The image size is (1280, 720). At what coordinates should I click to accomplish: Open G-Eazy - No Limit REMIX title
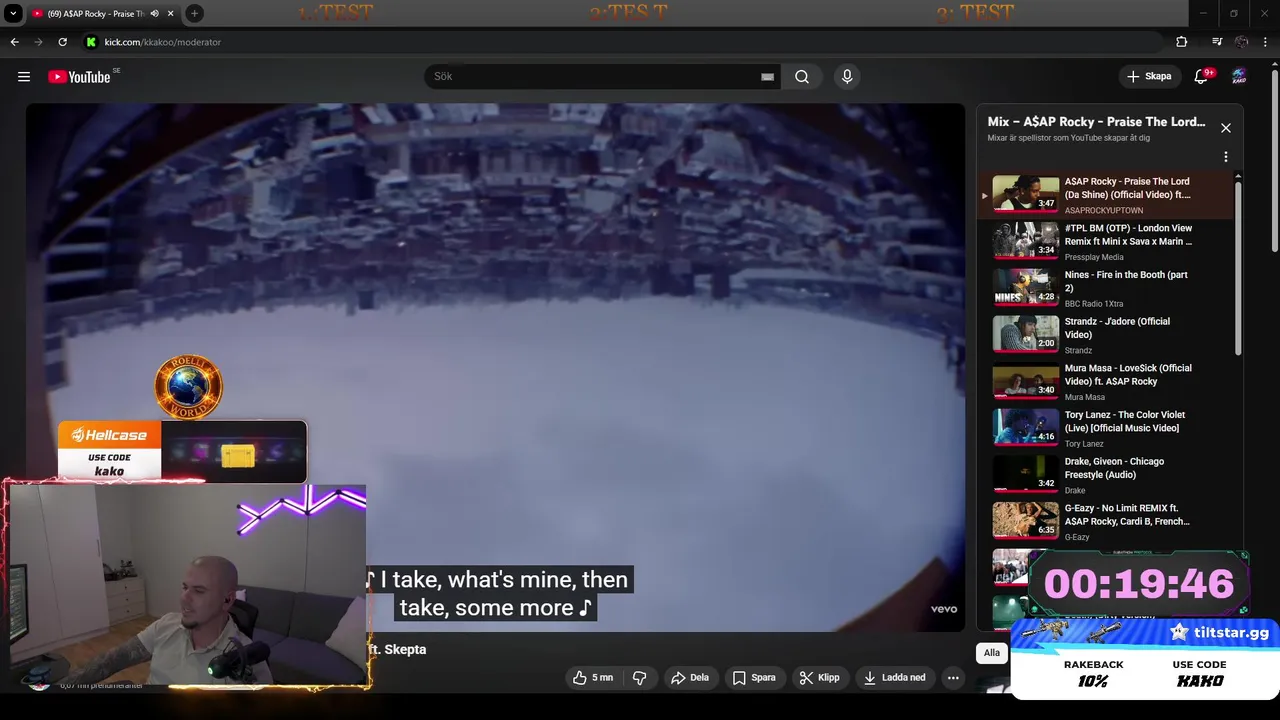[1128, 515]
